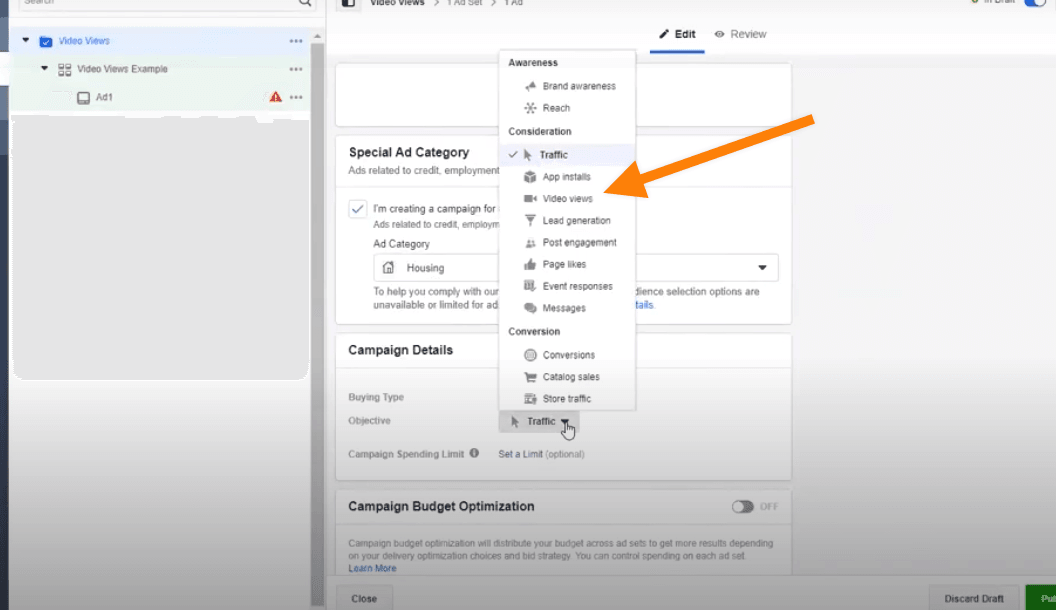Toggle Campaign Budget Optimization on
This screenshot has height=610, width=1056.
(743, 506)
